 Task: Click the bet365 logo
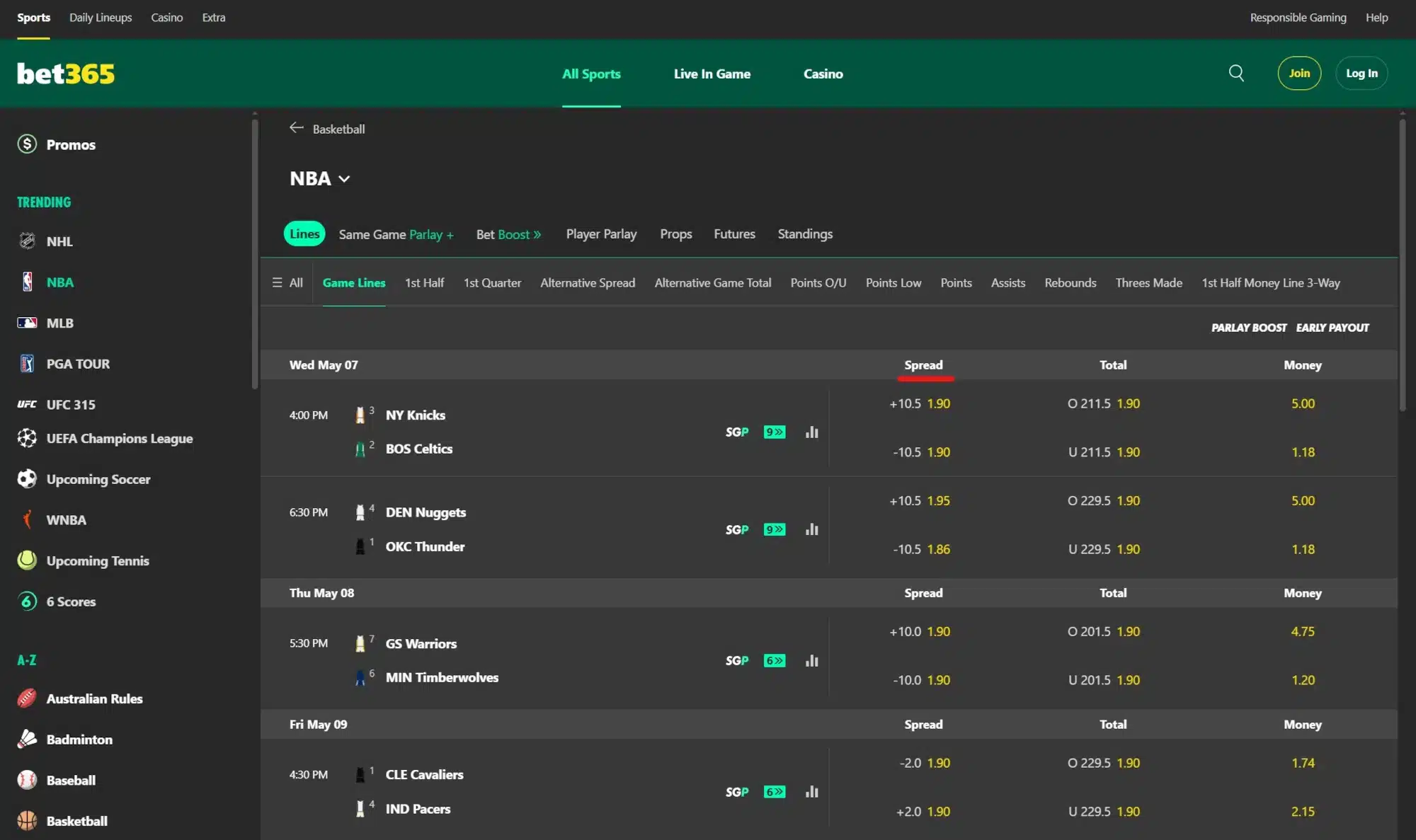click(66, 74)
